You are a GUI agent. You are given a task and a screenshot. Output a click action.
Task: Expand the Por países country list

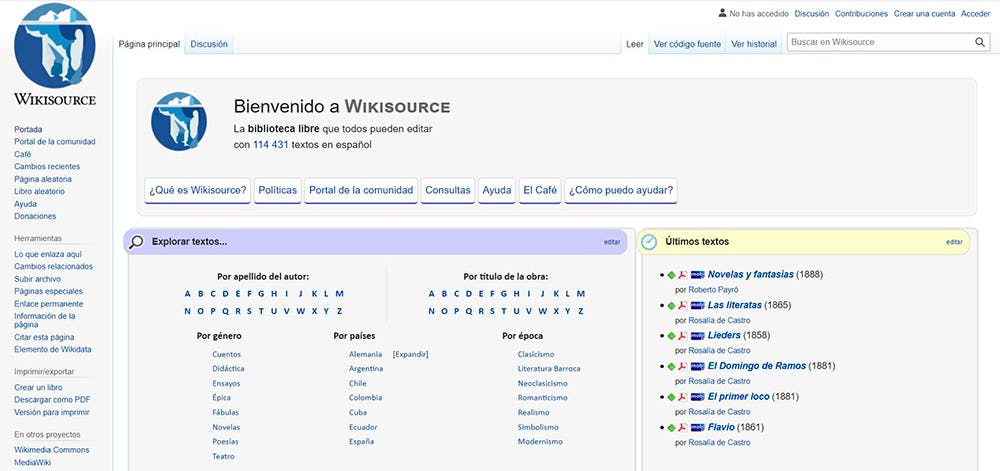410,354
